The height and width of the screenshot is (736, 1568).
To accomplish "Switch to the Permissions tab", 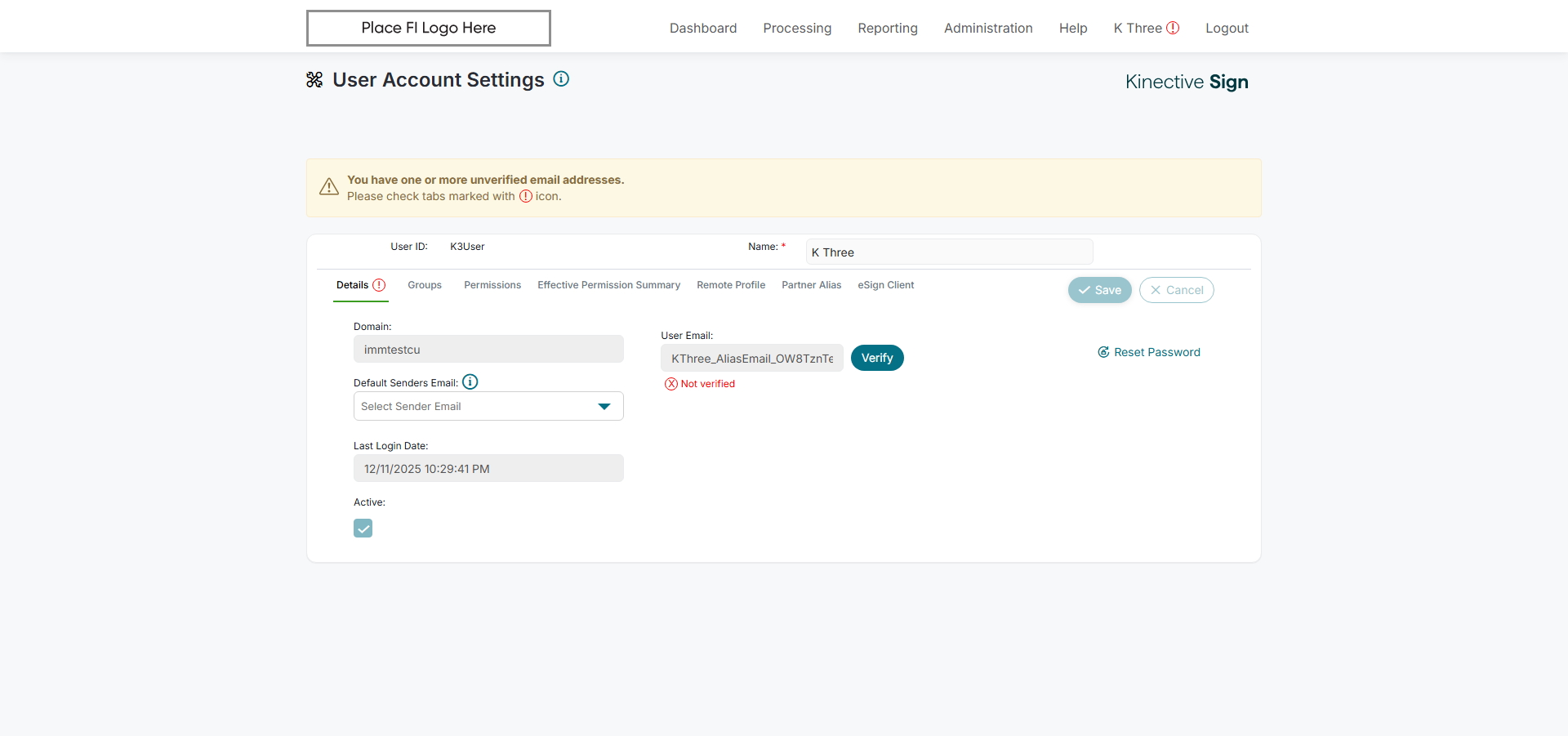I will (x=492, y=285).
